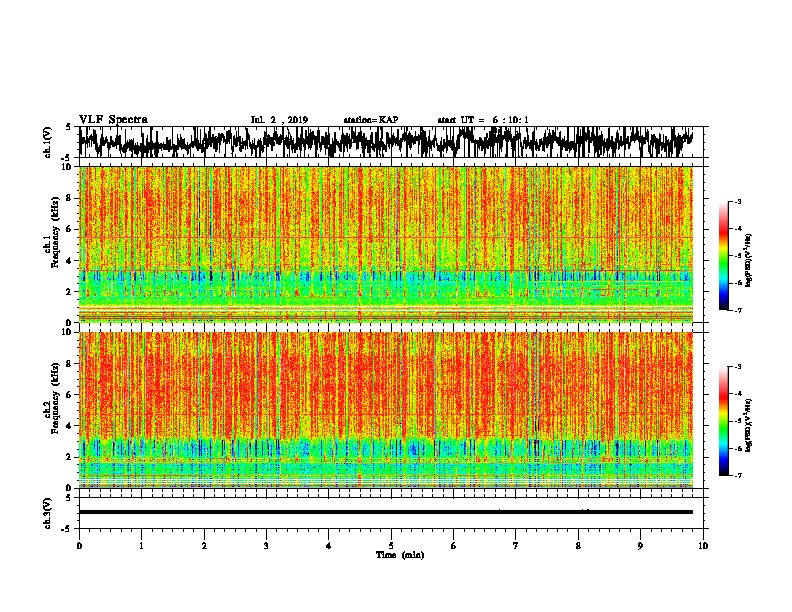Screen dimensions: 792x612
Task: Click the ch.1 colorbar log(PSD) label
Action: pyautogui.click(x=749, y=261)
